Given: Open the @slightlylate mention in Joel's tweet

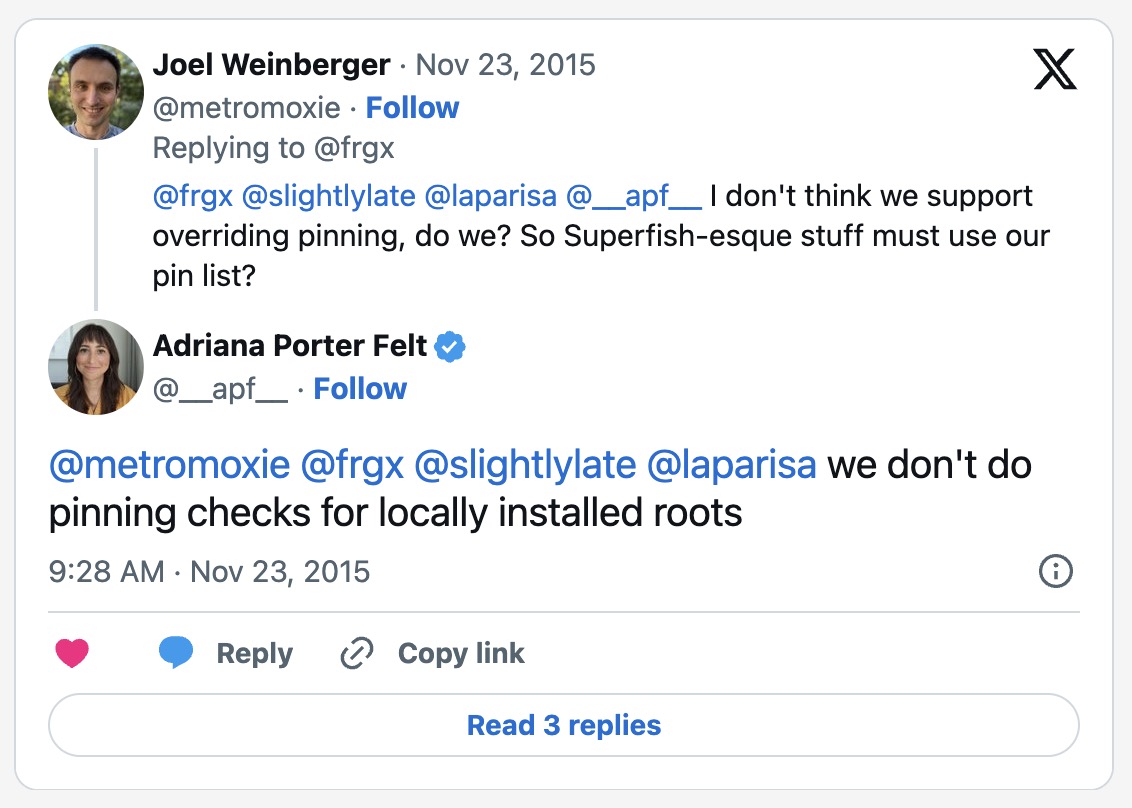Looking at the screenshot, I should coord(329,196).
